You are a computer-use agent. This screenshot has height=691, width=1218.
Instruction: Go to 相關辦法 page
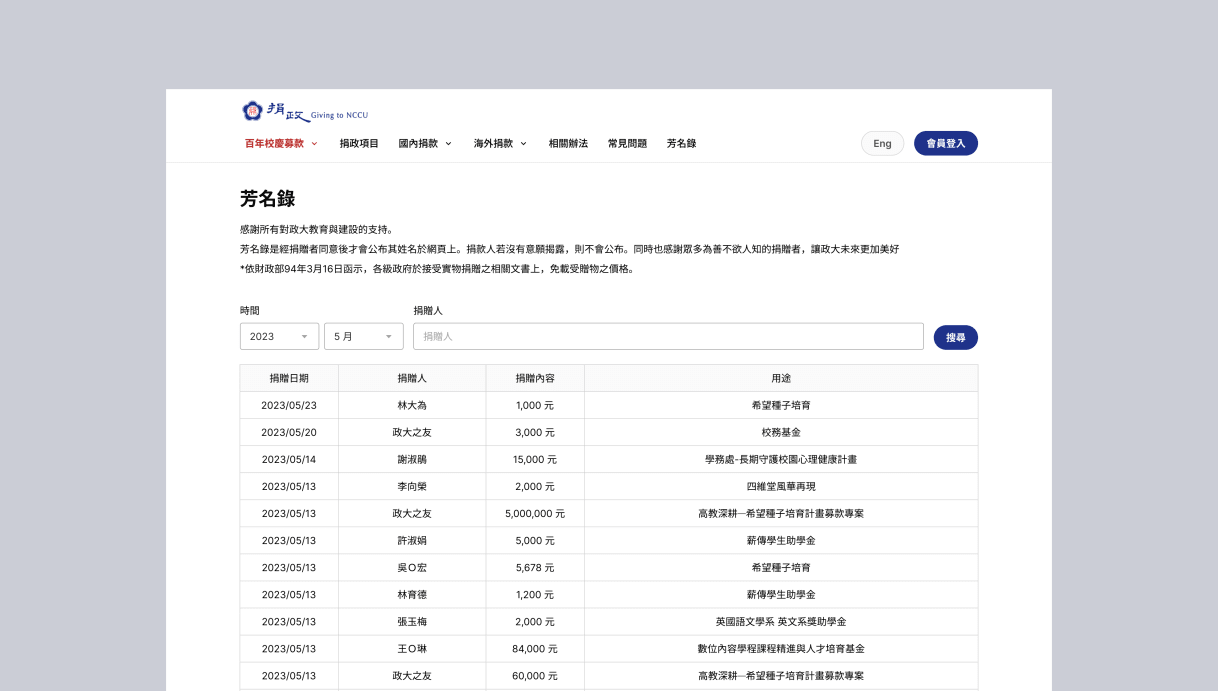pos(568,143)
